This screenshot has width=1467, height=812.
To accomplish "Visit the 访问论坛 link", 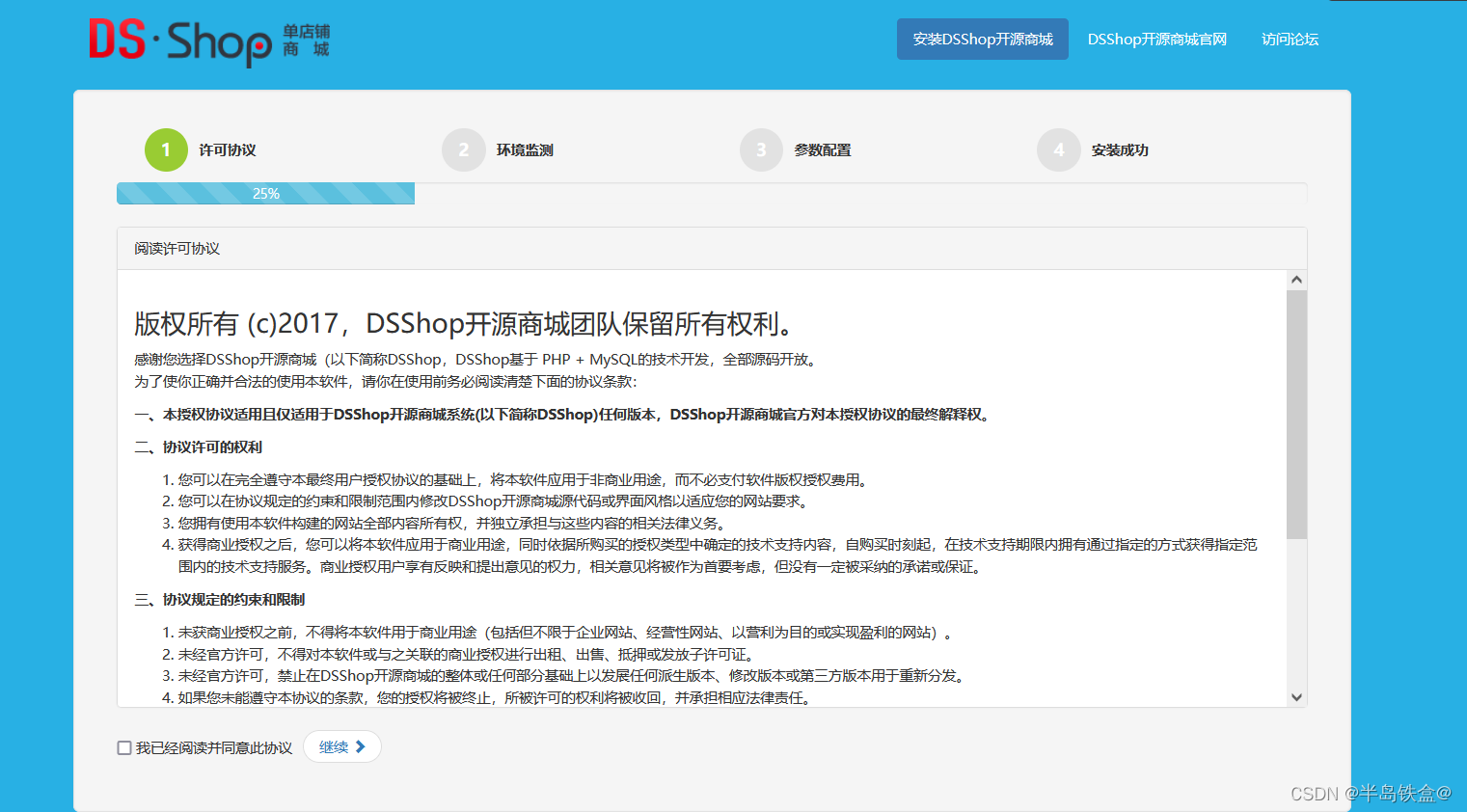I will point(1290,40).
